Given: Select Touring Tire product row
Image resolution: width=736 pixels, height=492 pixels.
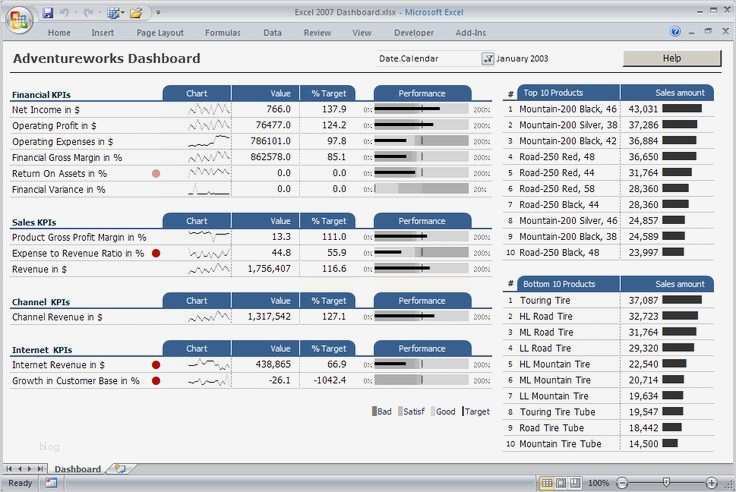Looking at the screenshot, I should coord(545,300).
